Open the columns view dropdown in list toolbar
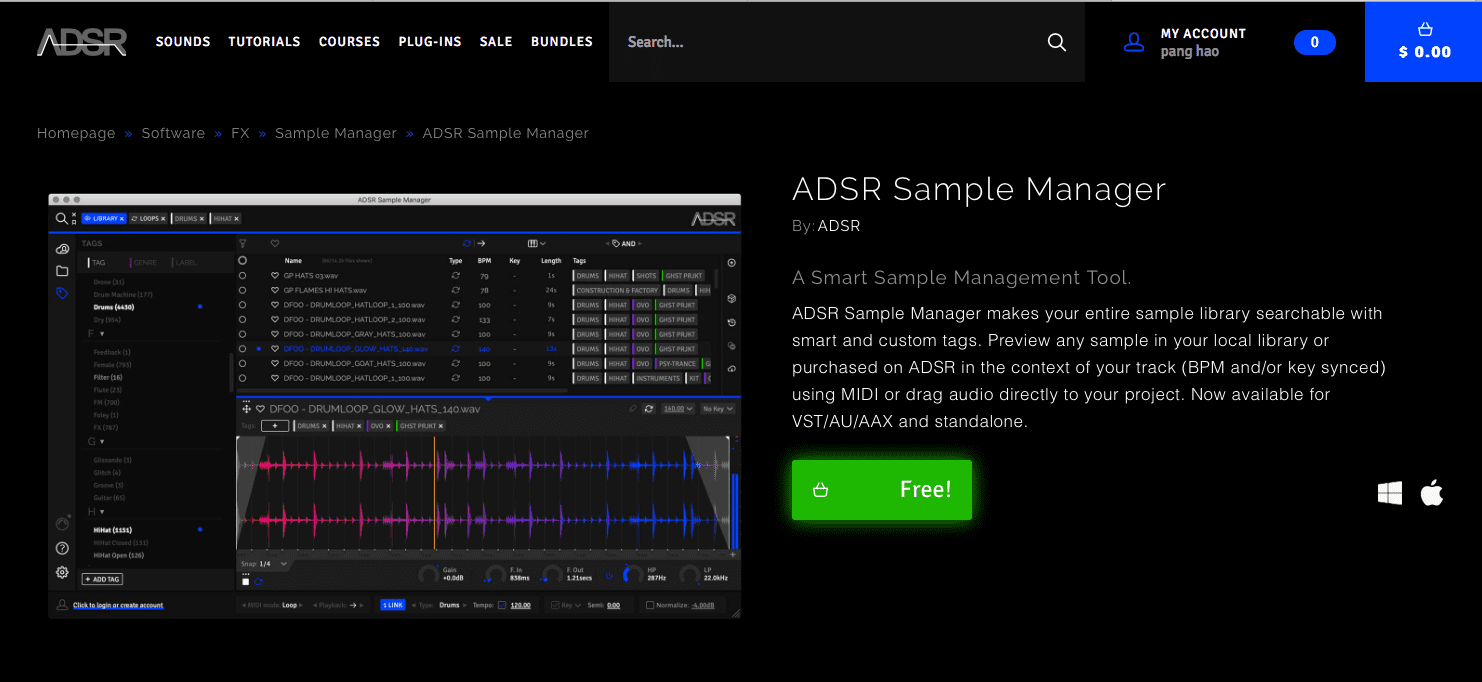The width and height of the screenshot is (1482, 682). click(537, 243)
